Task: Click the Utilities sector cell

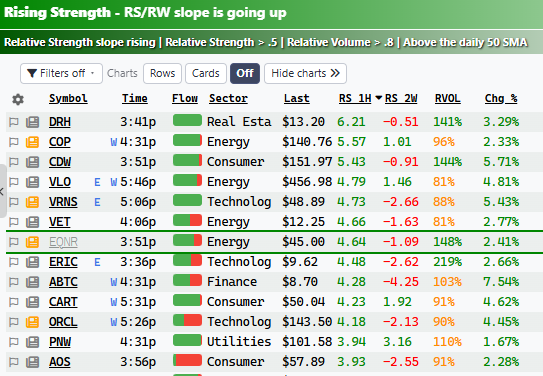Action: (x=239, y=342)
